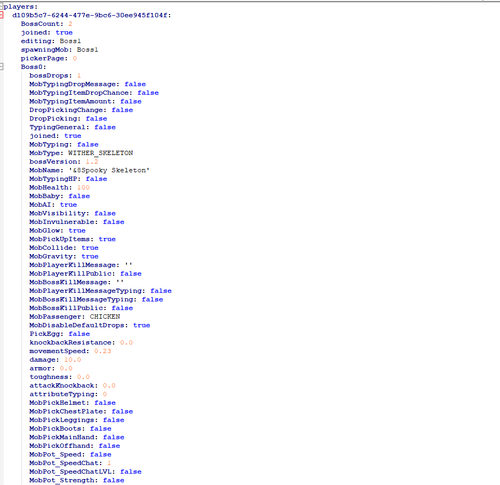Screen dimensions: 500x485
Task: Click the 'PickEgg: false' line
Action: [60, 334]
